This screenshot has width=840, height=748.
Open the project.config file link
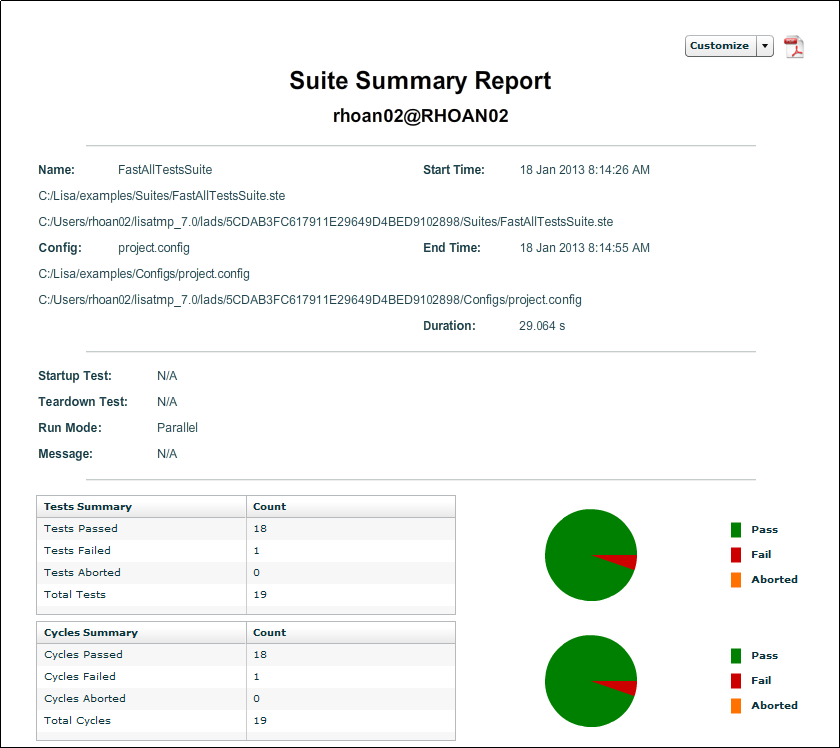click(153, 247)
